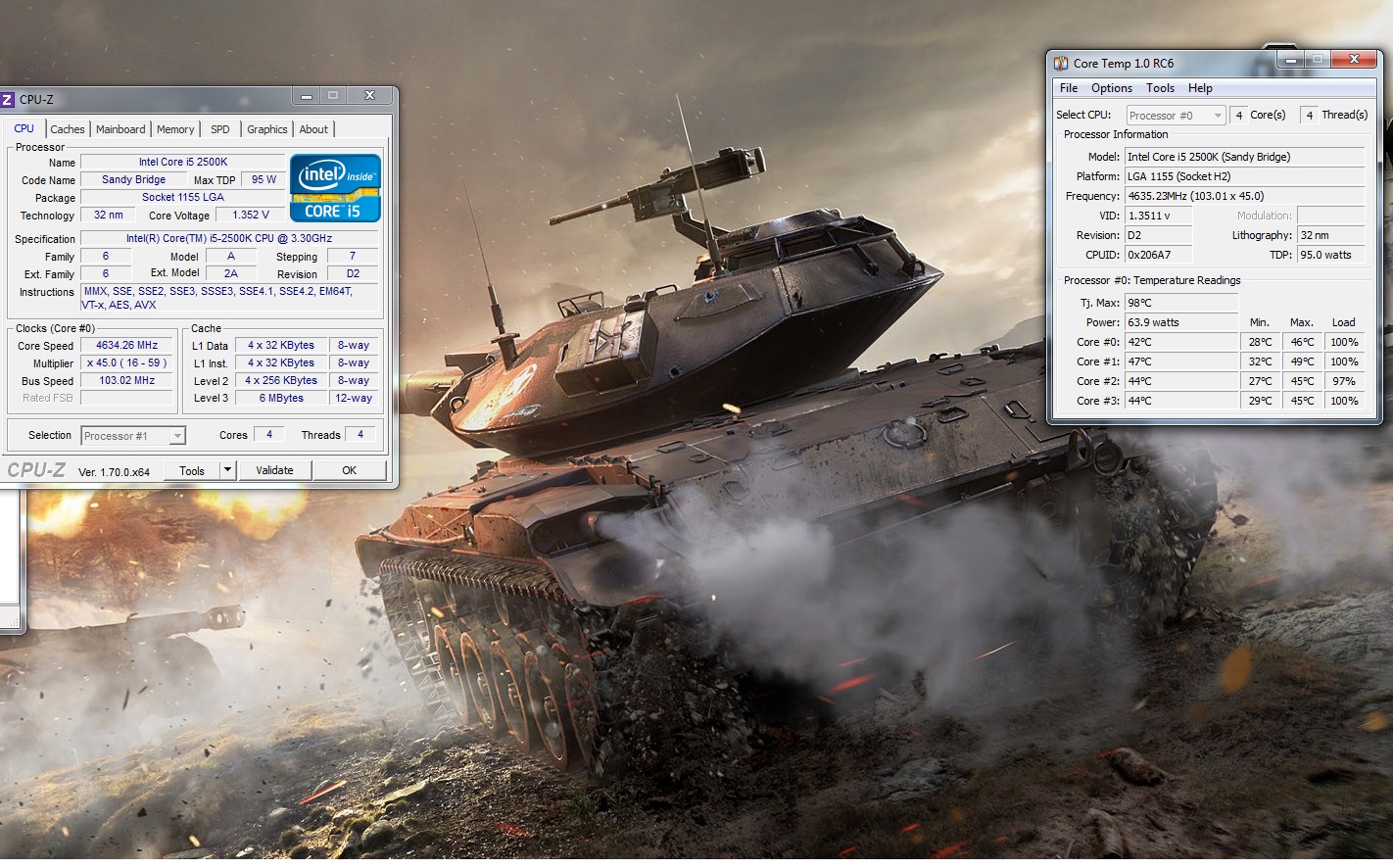The width and height of the screenshot is (1393, 868).
Task: Click the Core #2 min temperature "27°C"
Action: (1260, 381)
